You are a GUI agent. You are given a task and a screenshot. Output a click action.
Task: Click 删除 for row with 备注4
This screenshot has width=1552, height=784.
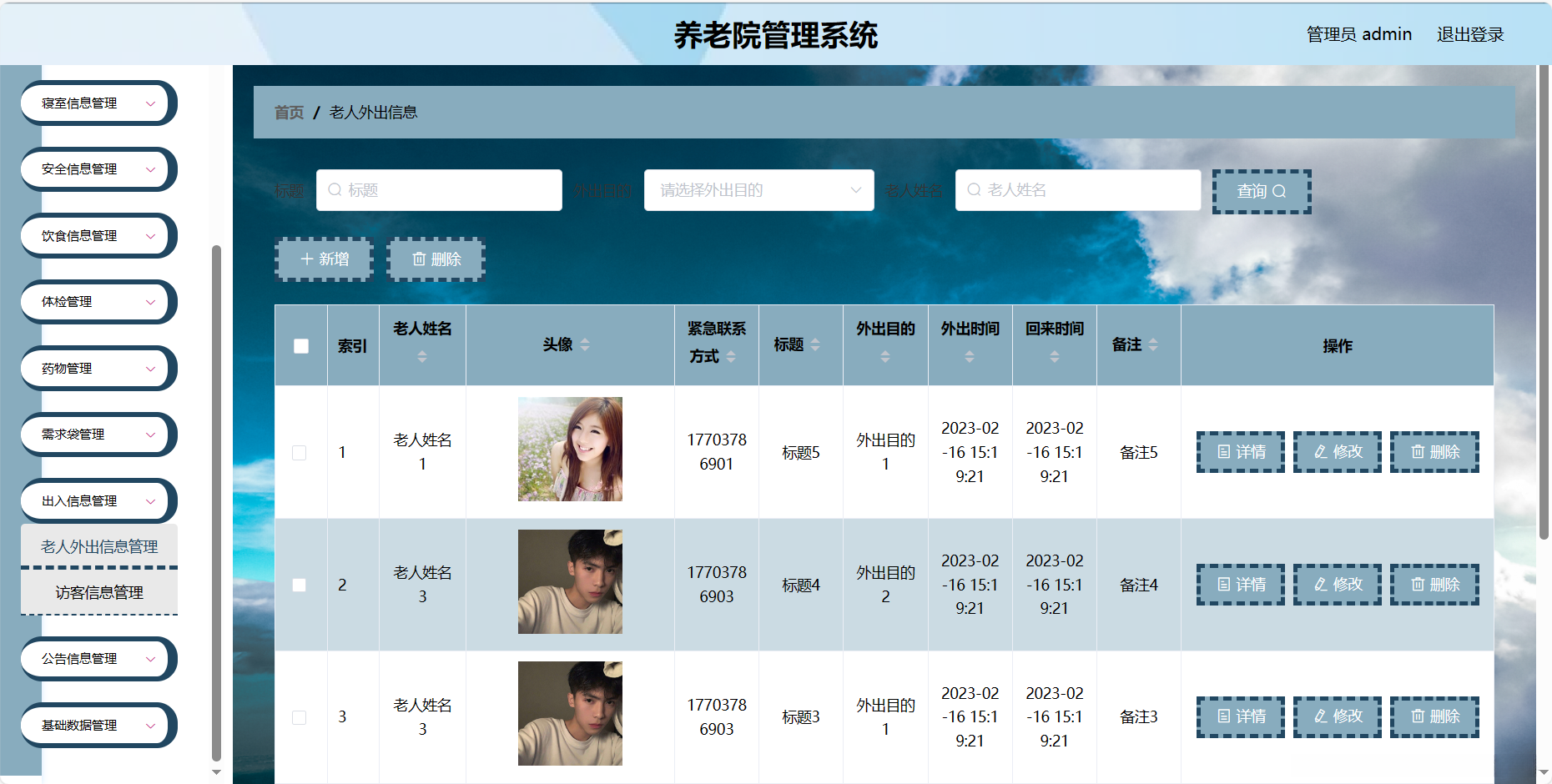[x=1434, y=585]
